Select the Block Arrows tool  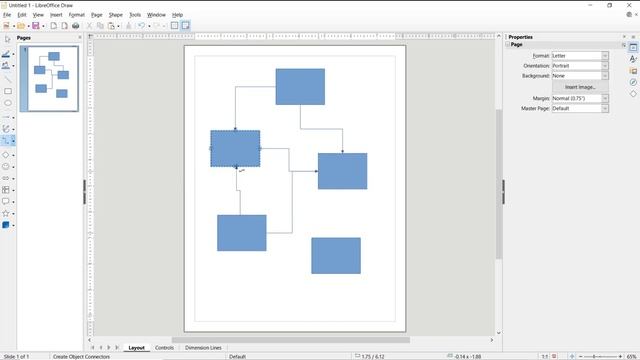point(6,178)
